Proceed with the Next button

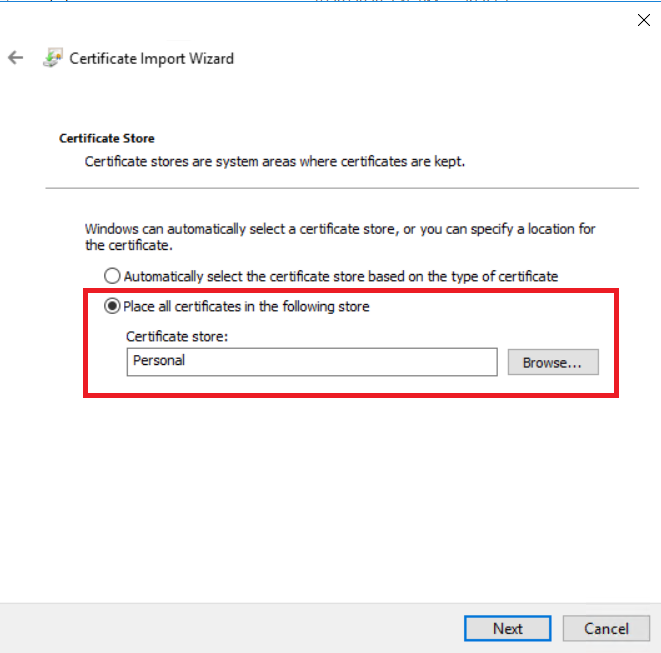click(x=508, y=629)
